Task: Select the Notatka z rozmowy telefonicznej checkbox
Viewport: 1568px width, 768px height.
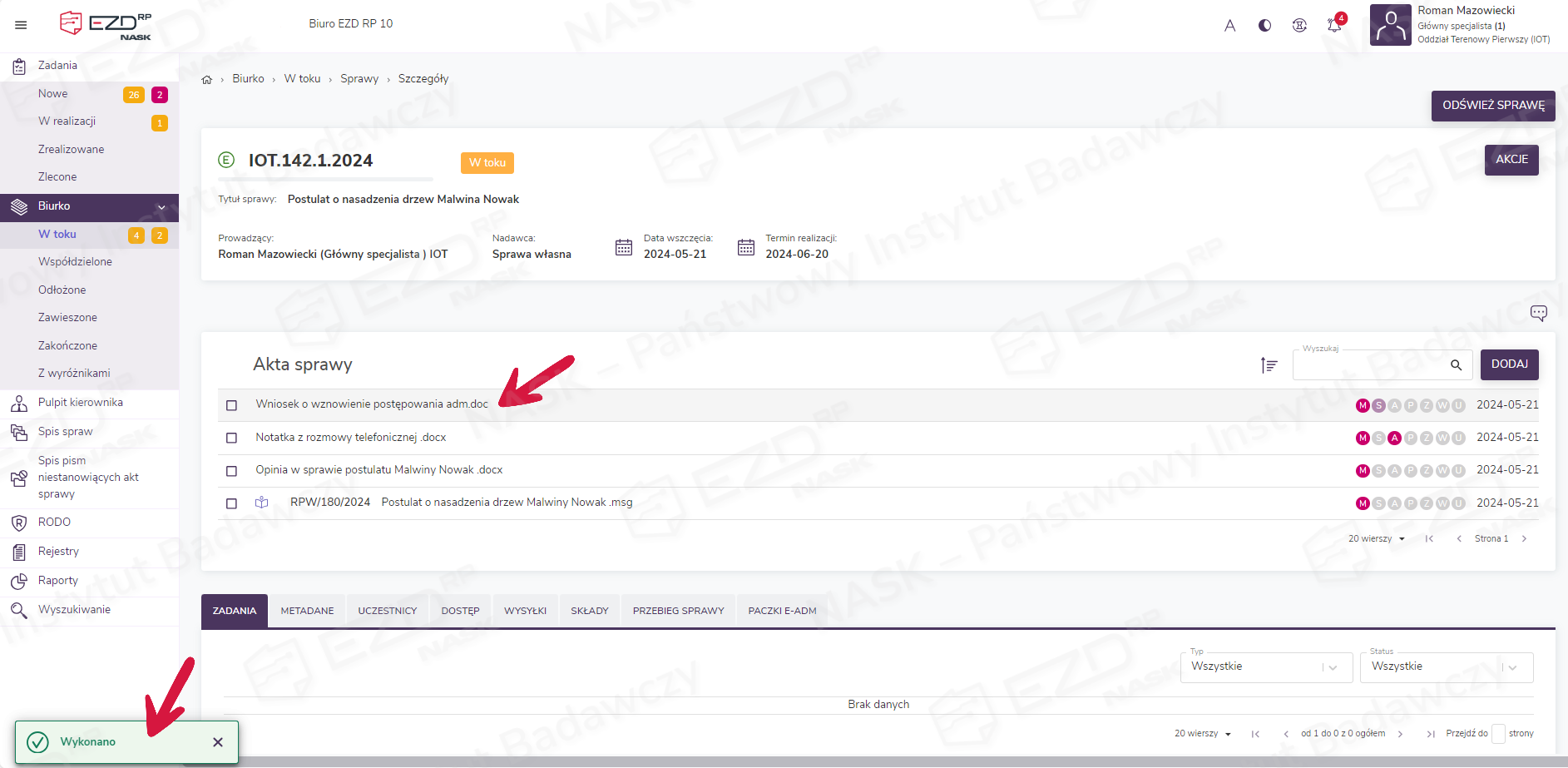Action: (x=232, y=438)
